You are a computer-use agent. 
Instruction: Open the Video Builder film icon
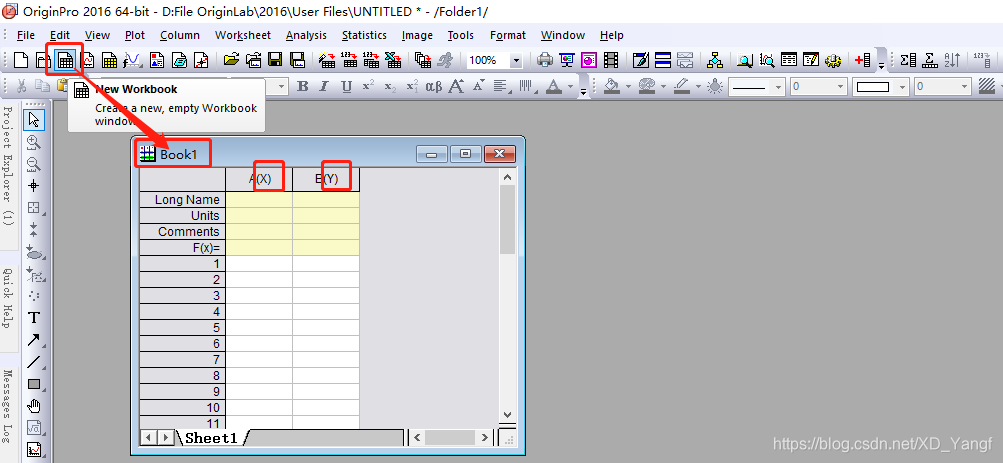pyautogui.click(x=611, y=61)
